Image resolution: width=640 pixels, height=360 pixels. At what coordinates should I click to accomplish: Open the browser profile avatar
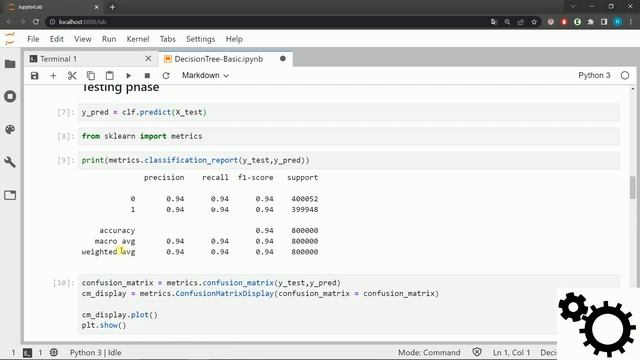(618, 22)
